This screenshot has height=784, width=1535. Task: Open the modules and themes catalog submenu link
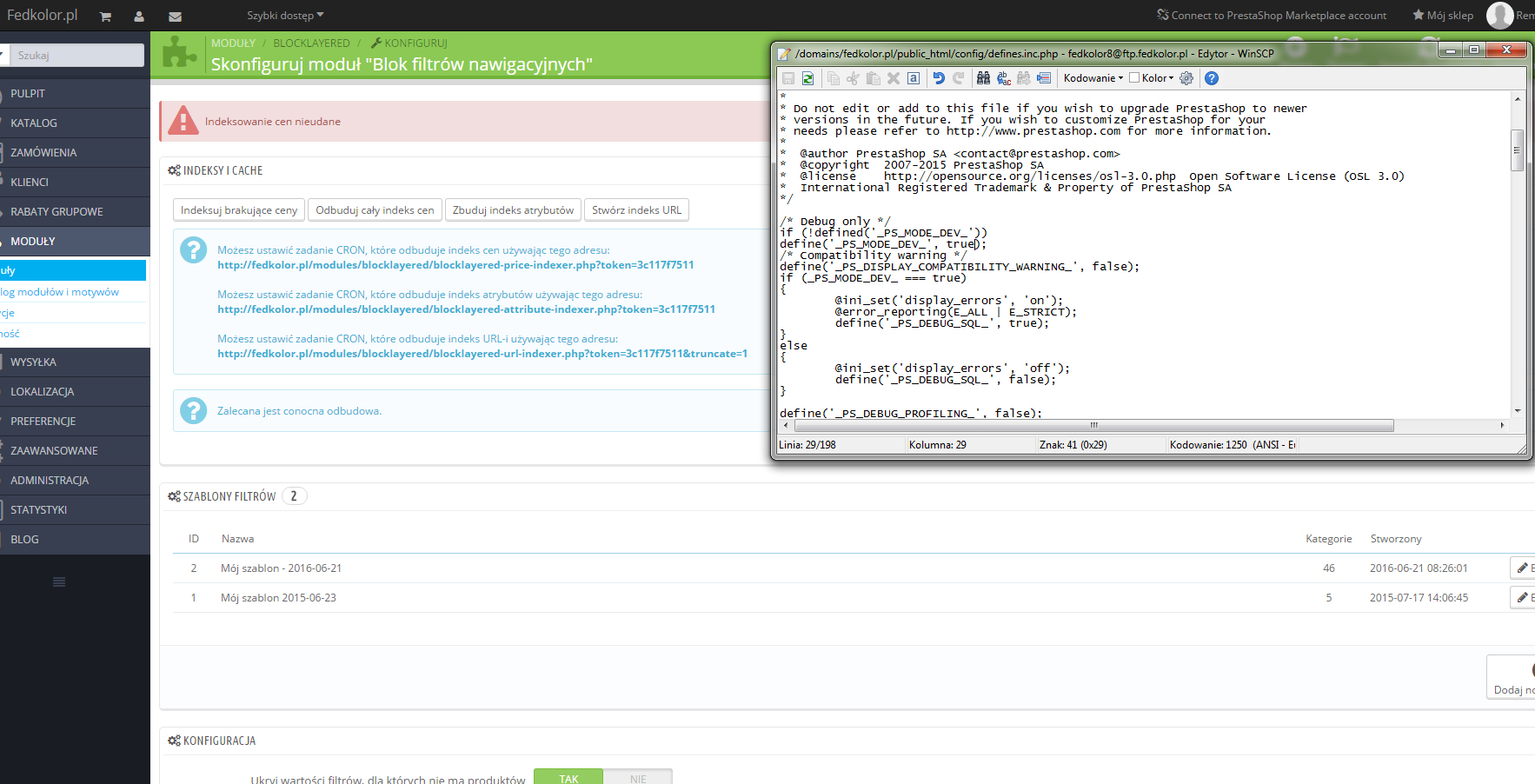(x=60, y=292)
